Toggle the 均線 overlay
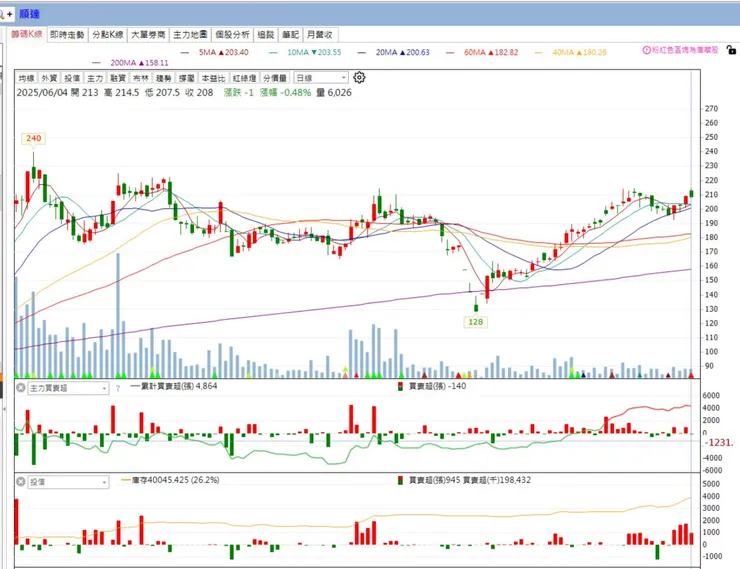The image size is (740, 569). click(26, 78)
